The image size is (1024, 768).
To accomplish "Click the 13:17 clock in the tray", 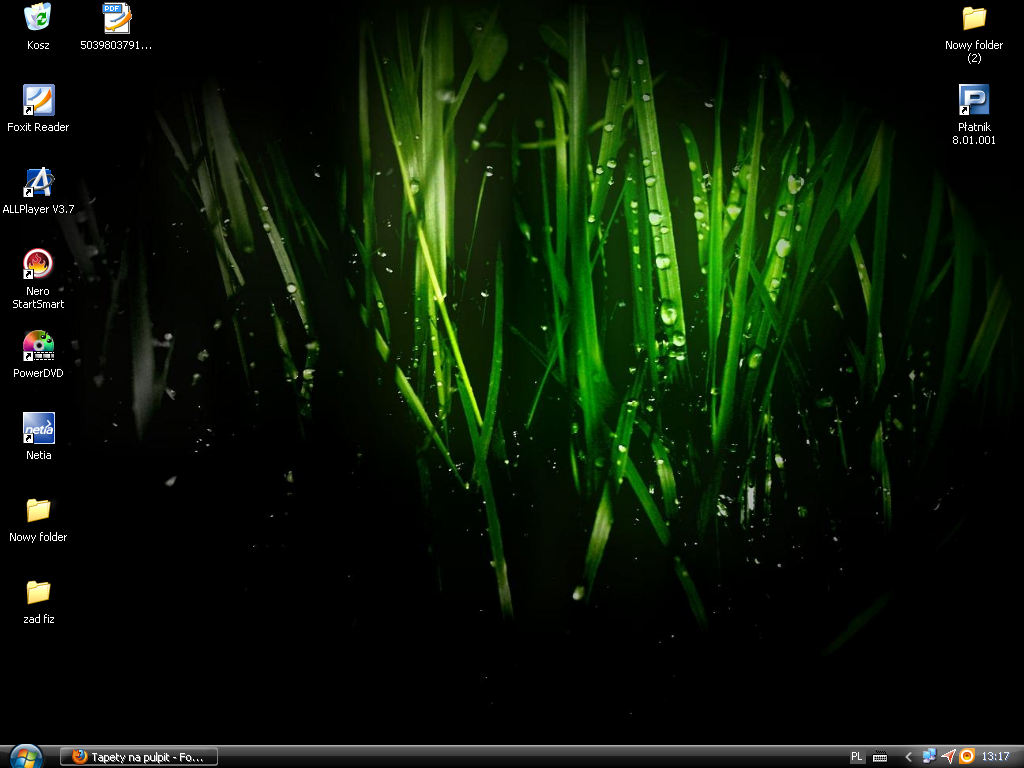I will click(995, 757).
